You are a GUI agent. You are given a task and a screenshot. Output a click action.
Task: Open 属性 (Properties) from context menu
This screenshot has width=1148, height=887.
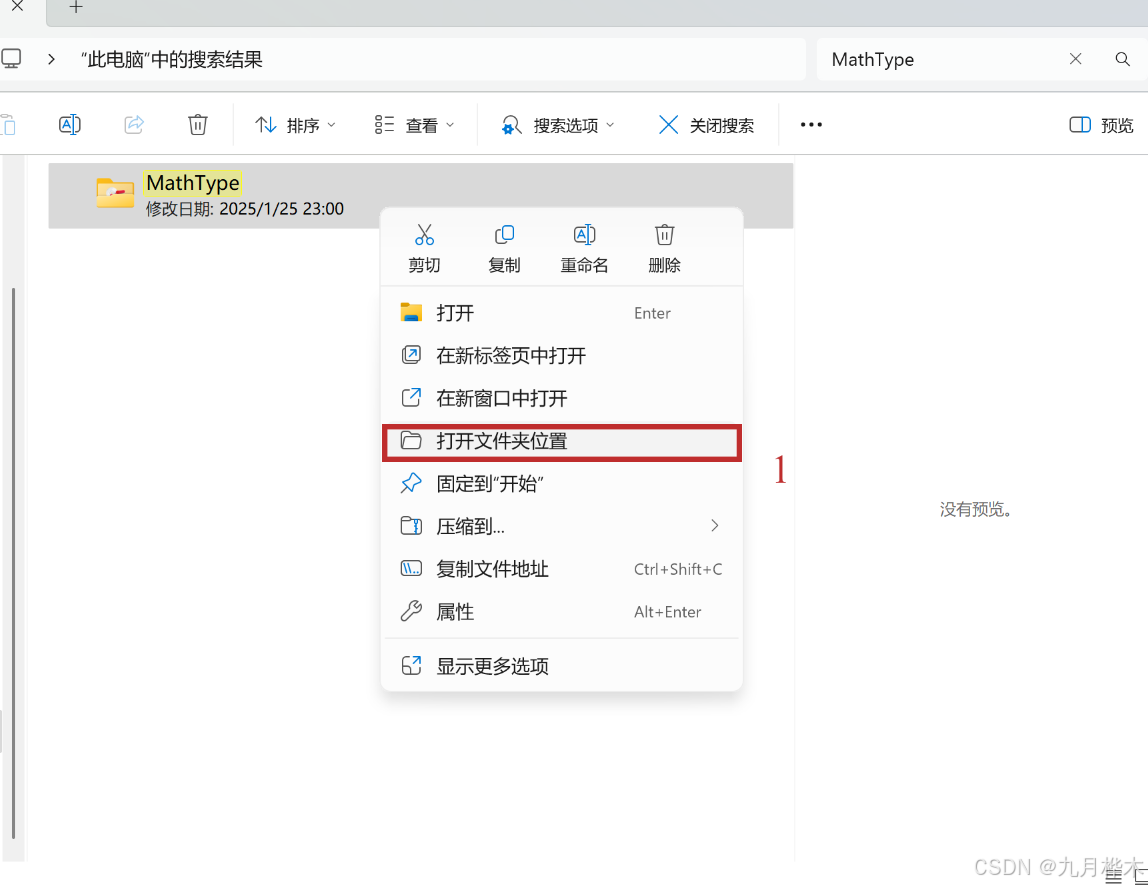point(562,612)
